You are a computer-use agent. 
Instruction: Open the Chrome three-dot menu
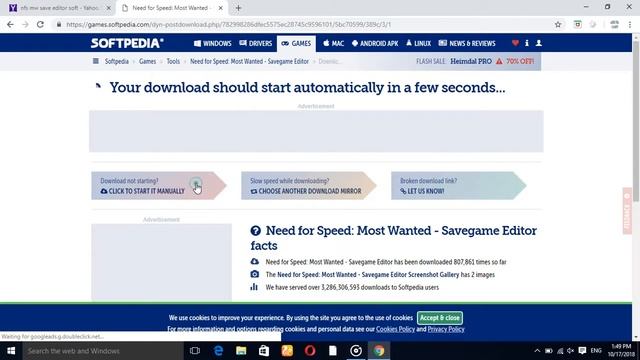[630, 24]
